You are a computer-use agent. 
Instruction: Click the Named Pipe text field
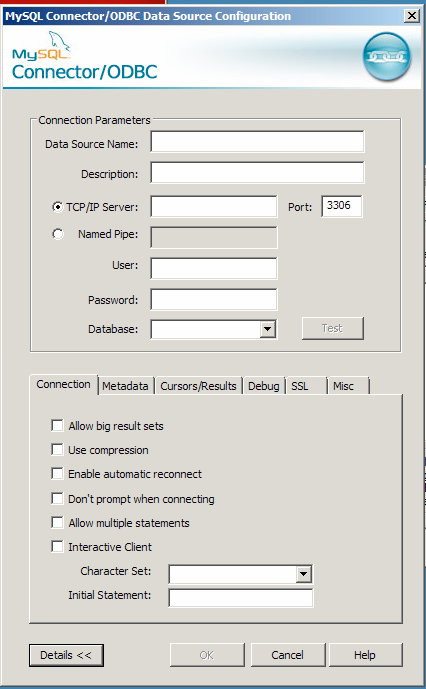[214, 238]
